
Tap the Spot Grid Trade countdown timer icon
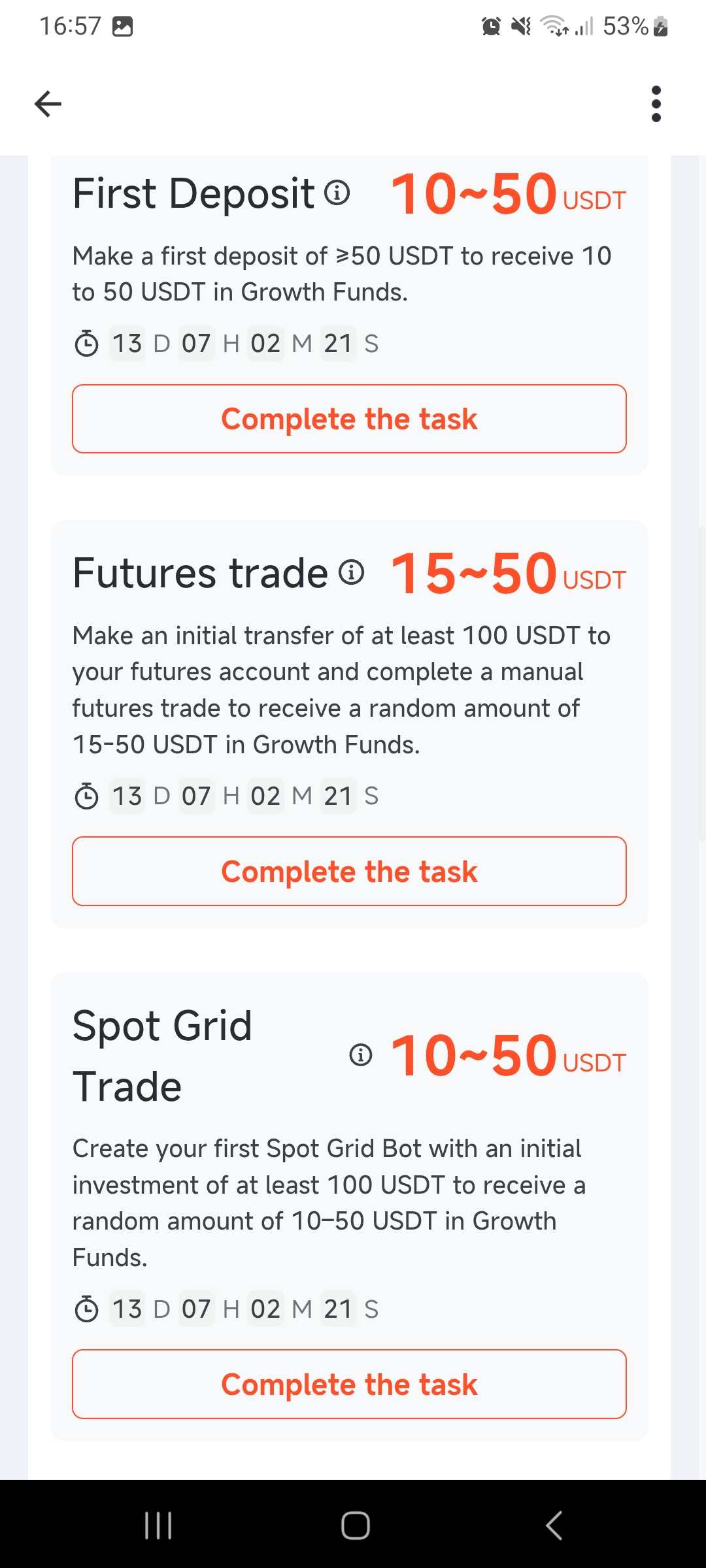(x=86, y=1309)
